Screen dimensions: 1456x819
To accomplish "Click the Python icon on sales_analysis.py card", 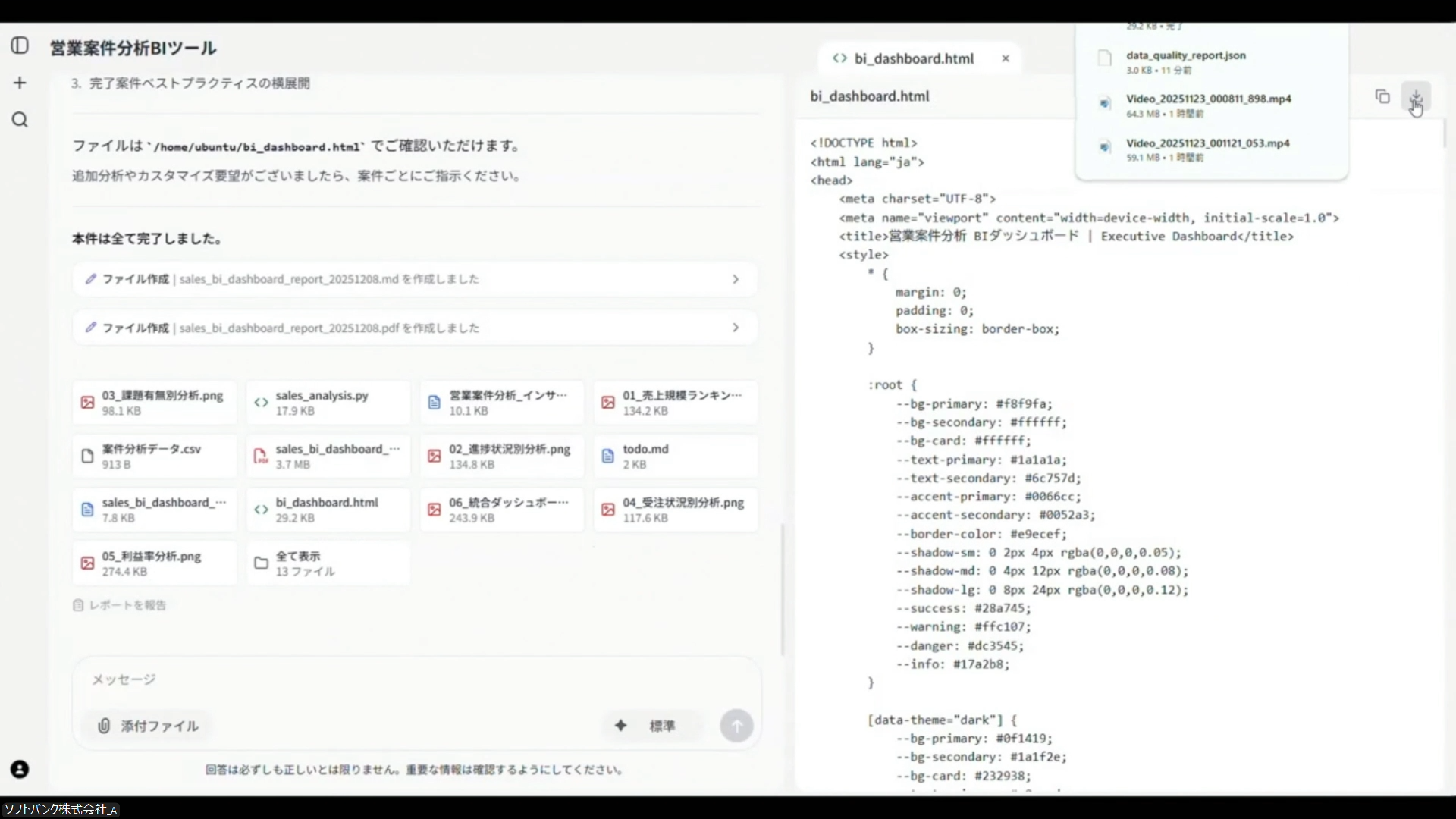I will [x=262, y=402].
